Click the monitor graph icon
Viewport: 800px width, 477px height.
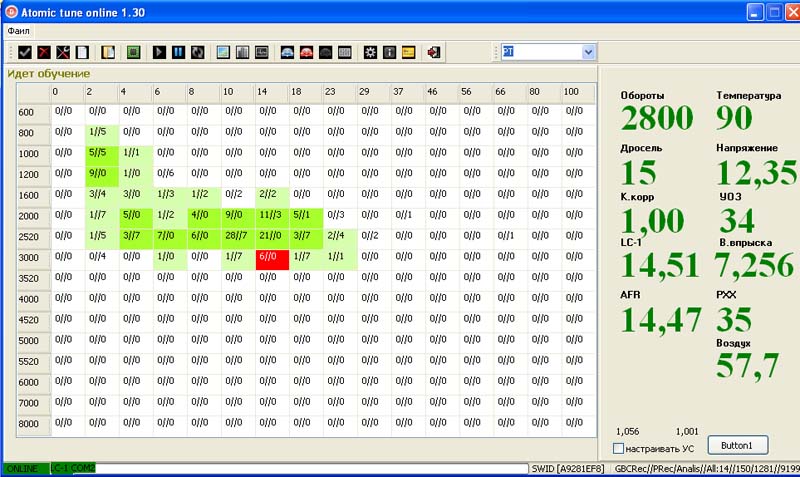pos(262,52)
